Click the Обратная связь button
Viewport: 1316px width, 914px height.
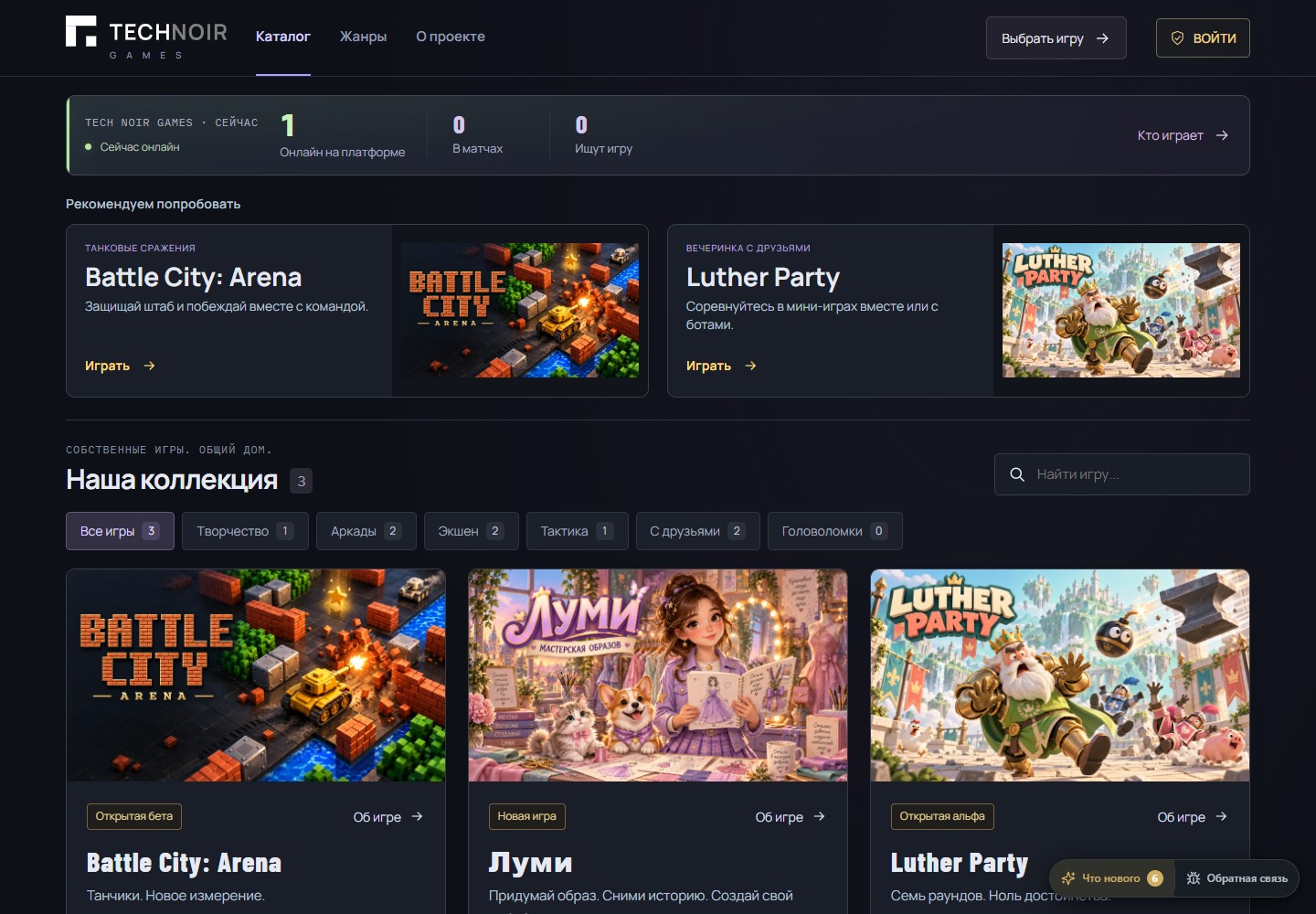[1237, 878]
